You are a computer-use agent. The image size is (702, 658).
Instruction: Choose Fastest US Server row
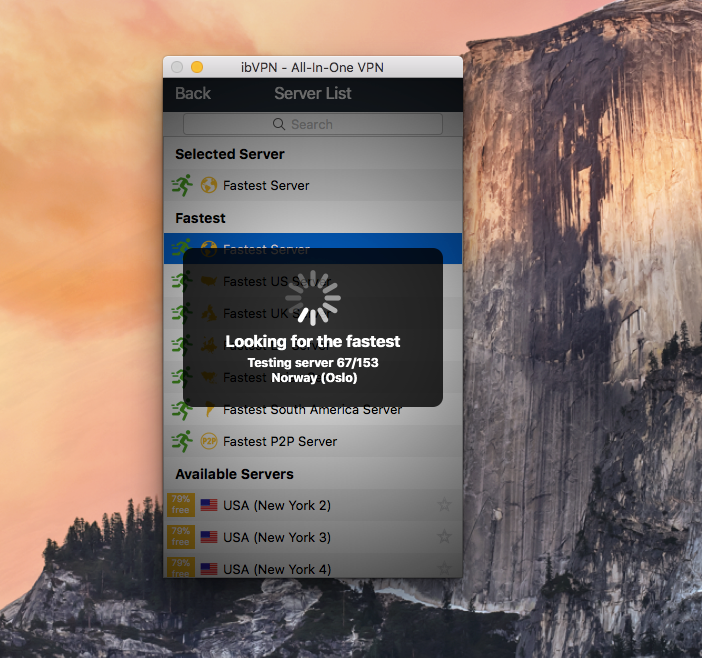pyautogui.click(x=312, y=281)
